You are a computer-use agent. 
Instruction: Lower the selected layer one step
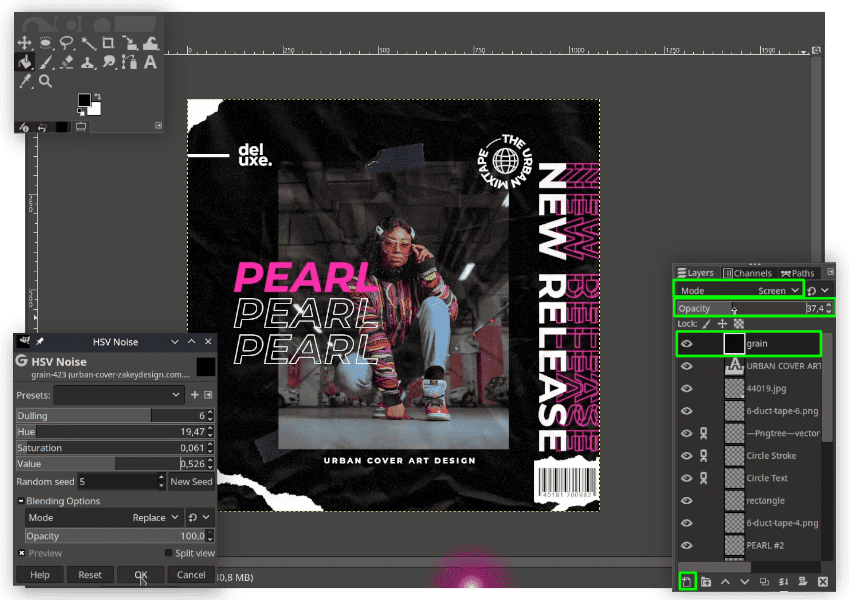click(x=745, y=582)
